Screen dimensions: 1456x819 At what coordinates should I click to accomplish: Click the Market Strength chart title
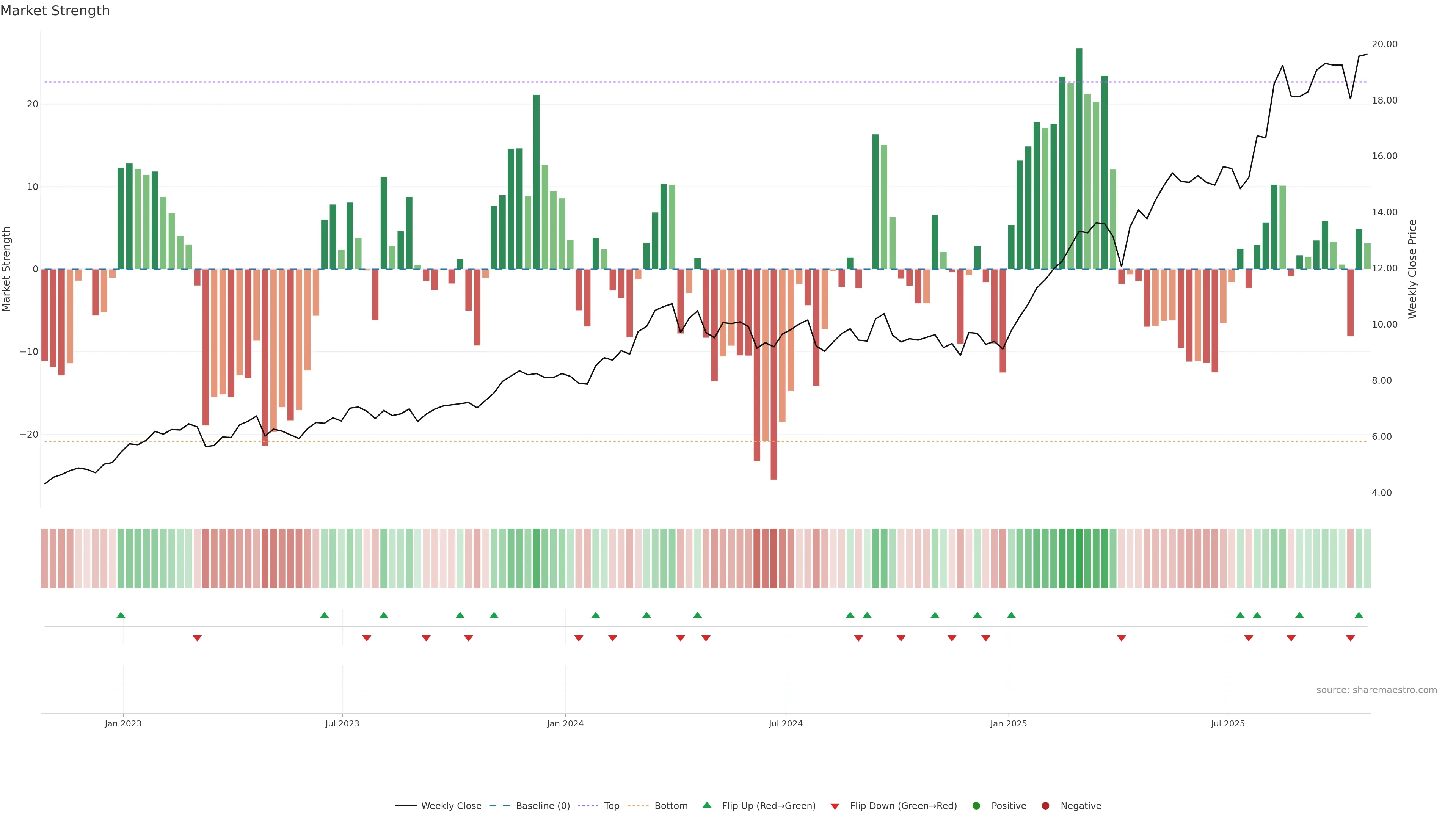55,11
